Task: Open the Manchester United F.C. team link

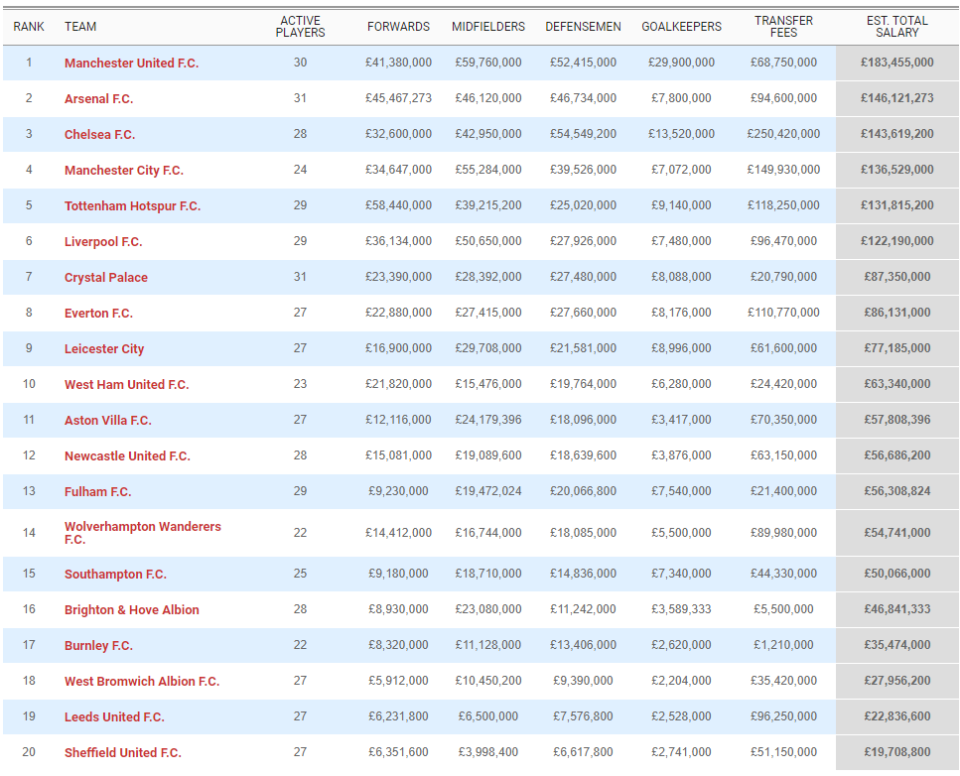Action: click(131, 63)
